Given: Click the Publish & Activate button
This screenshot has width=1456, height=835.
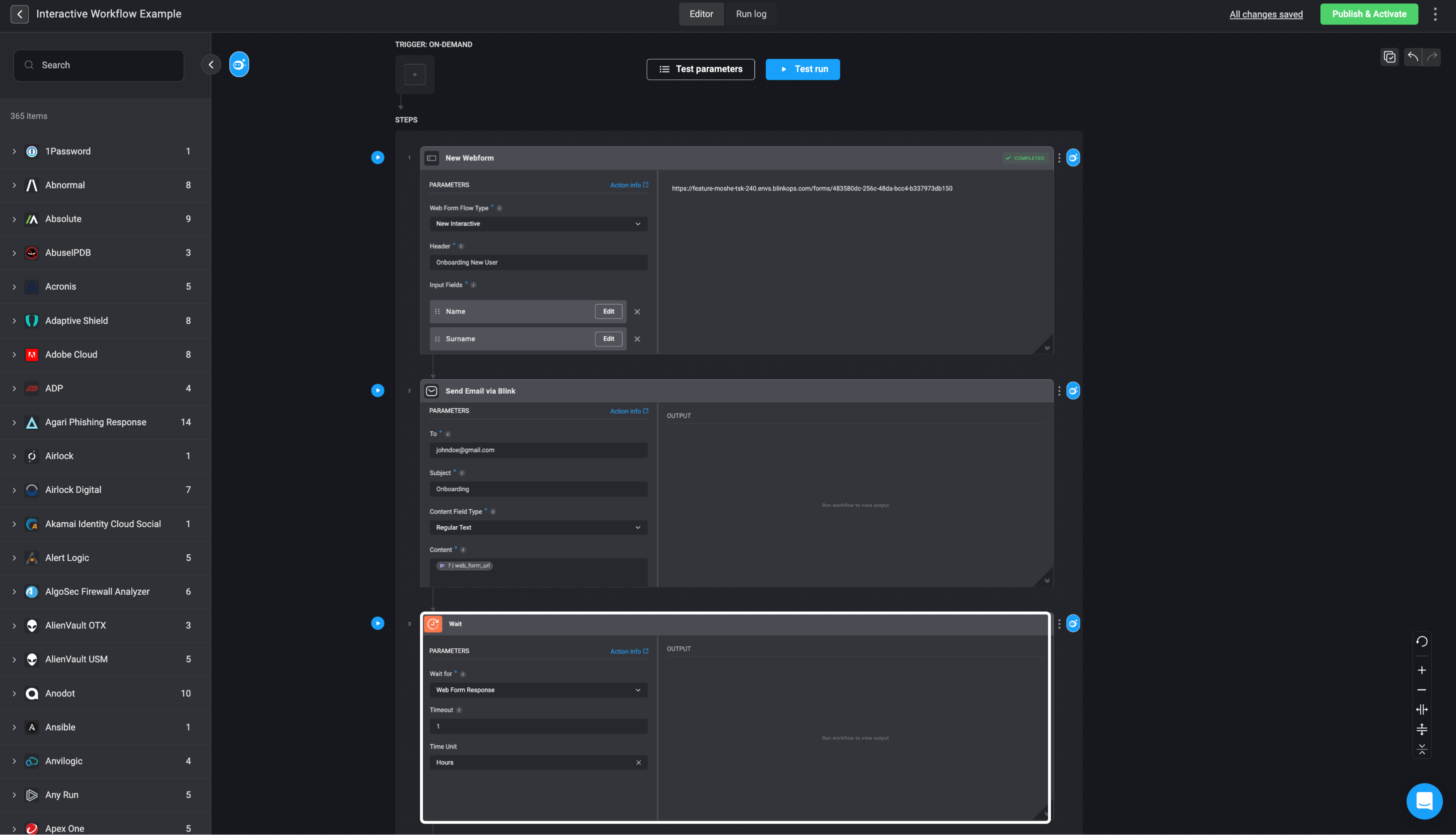Looking at the screenshot, I should point(1369,14).
